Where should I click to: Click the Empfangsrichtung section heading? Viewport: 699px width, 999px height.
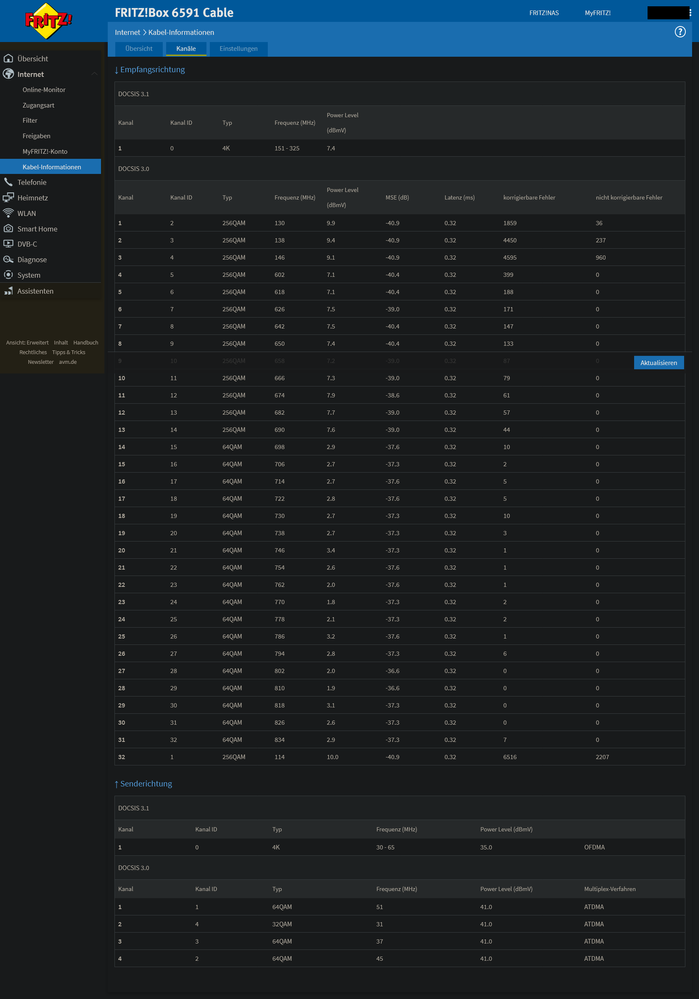tap(150, 69)
